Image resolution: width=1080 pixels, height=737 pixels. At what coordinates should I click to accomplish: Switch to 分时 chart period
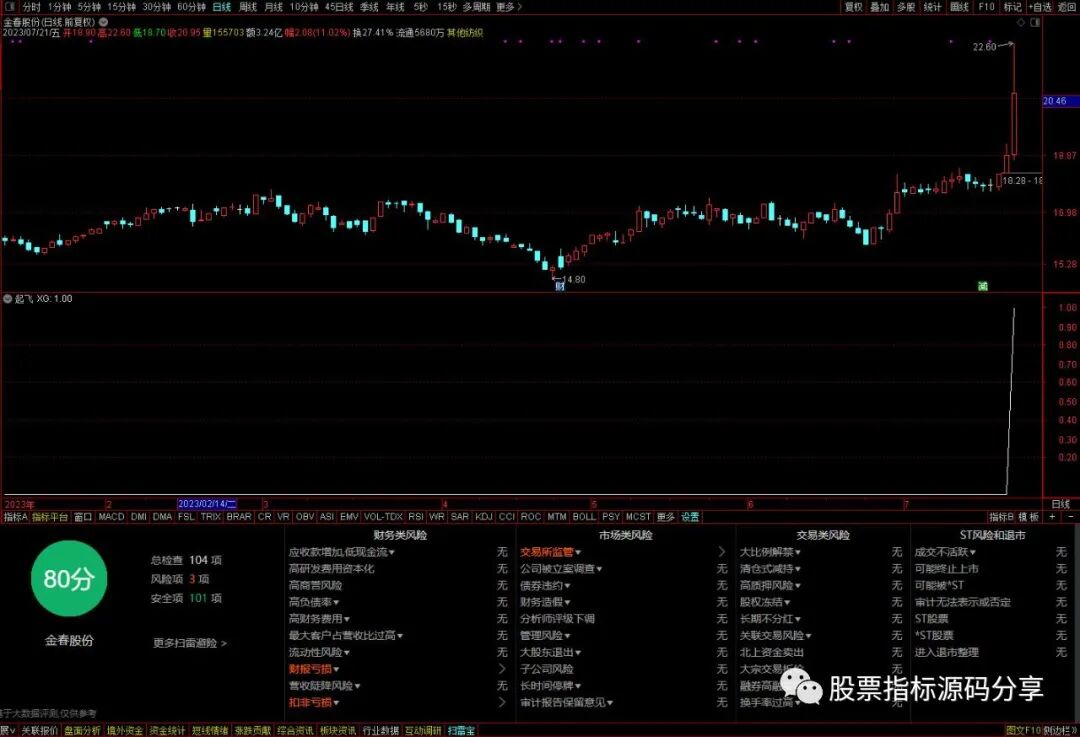click(x=32, y=7)
